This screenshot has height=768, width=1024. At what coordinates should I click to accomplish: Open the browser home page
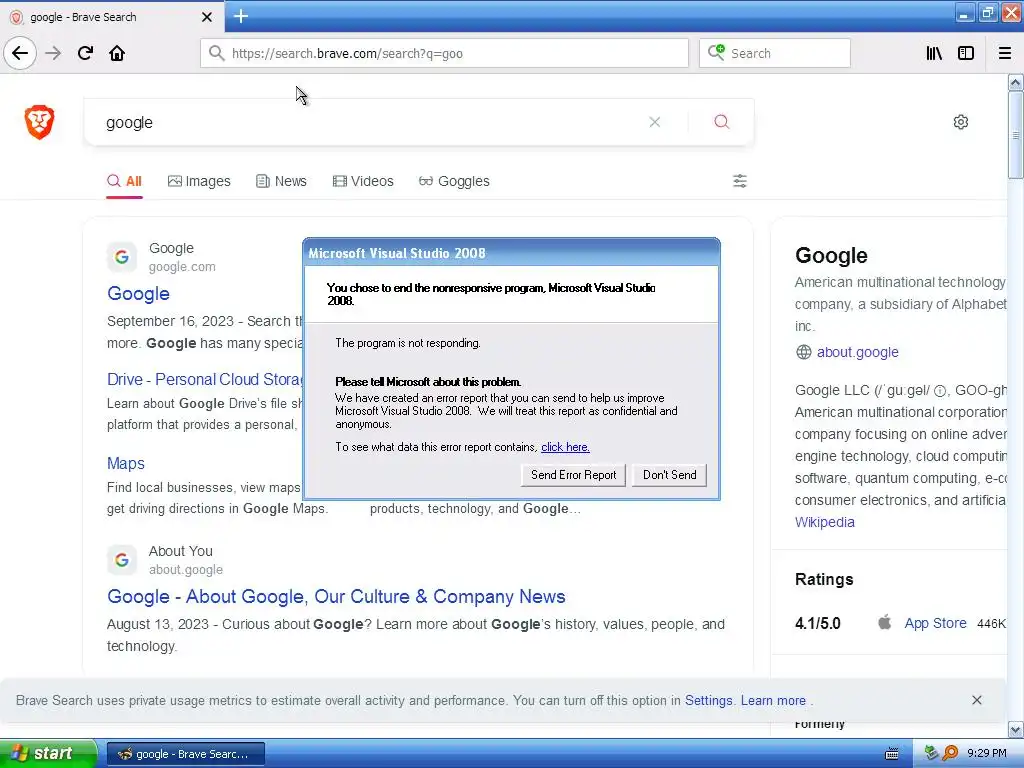point(117,53)
